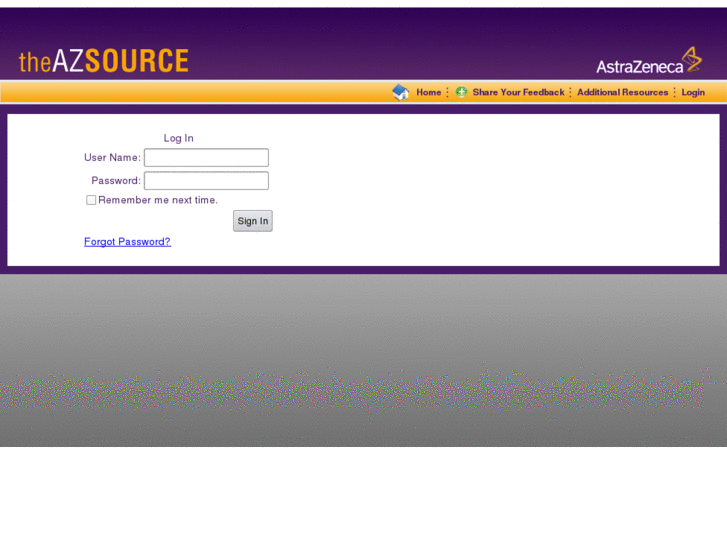The image size is (727, 545).
Task: Click theAZSOURCE logo in header
Action: click(x=104, y=61)
